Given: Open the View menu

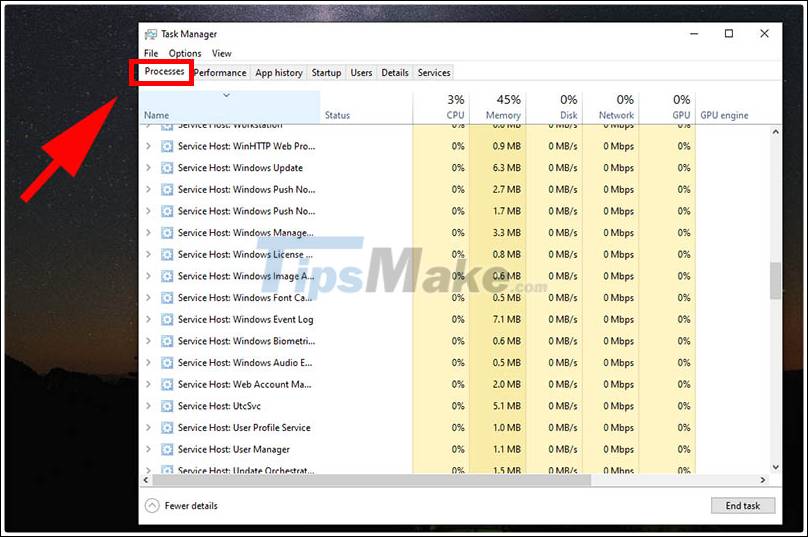Looking at the screenshot, I should point(222,54).
